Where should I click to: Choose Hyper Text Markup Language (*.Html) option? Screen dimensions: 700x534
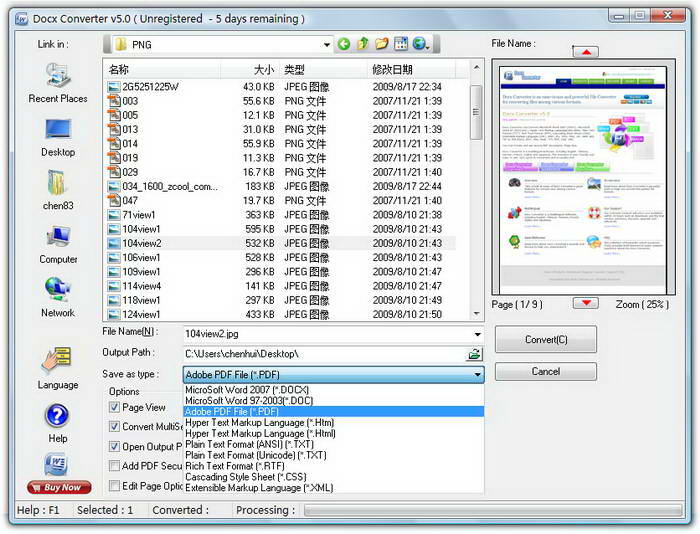pyautogui.click(x=333, y=434)
